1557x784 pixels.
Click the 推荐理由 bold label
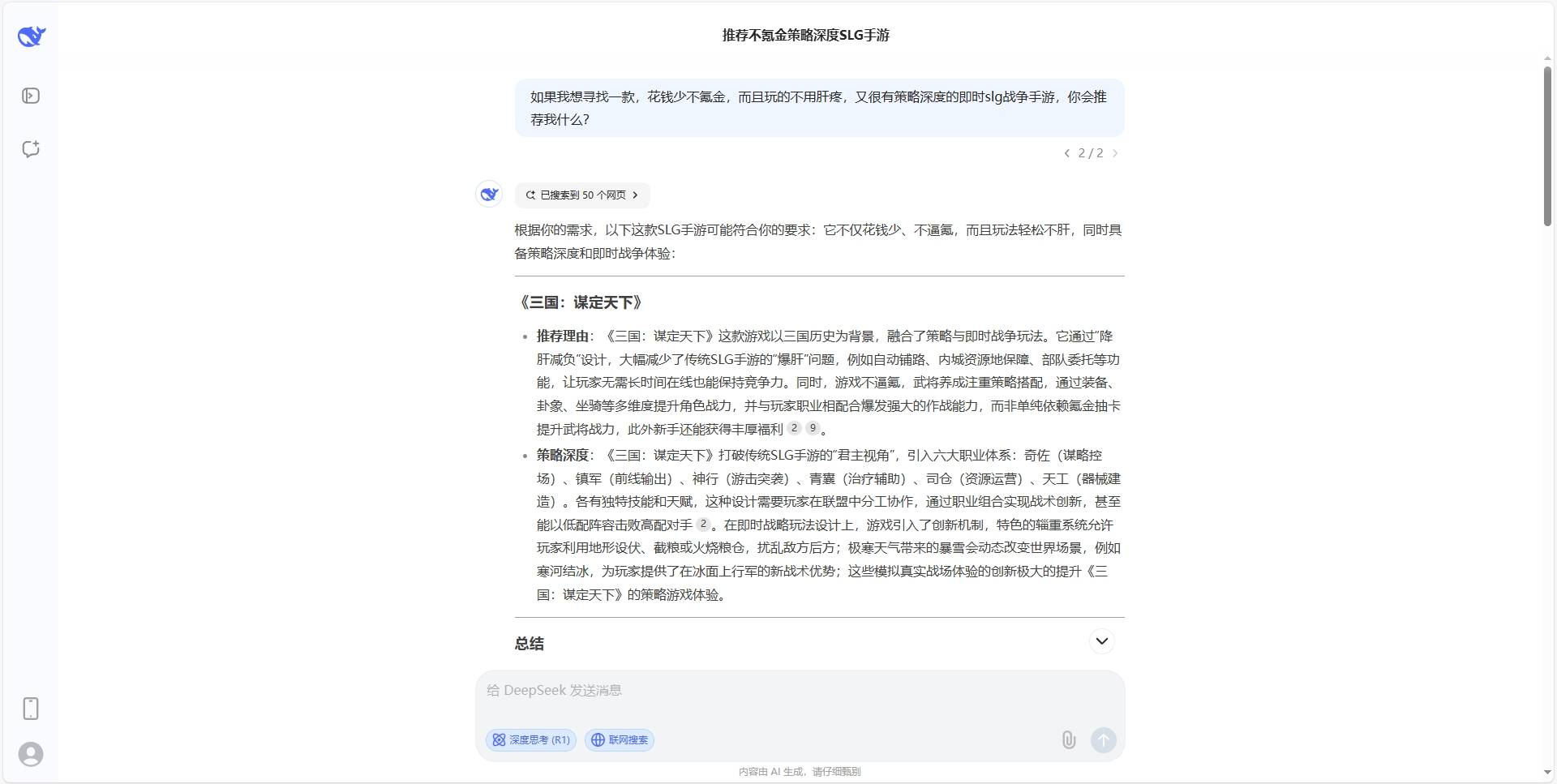pos(563,336)
